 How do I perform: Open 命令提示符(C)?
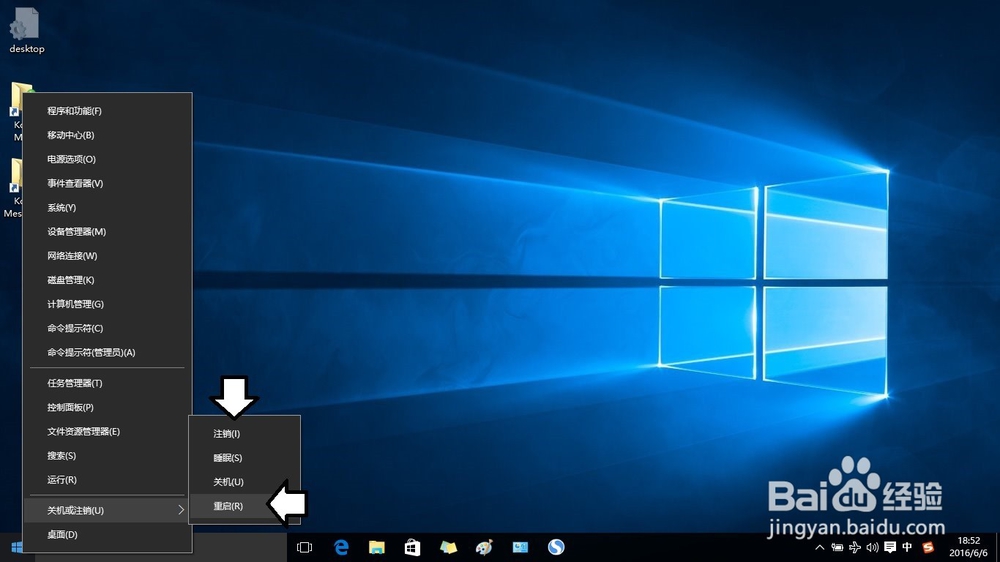(107, 329)
